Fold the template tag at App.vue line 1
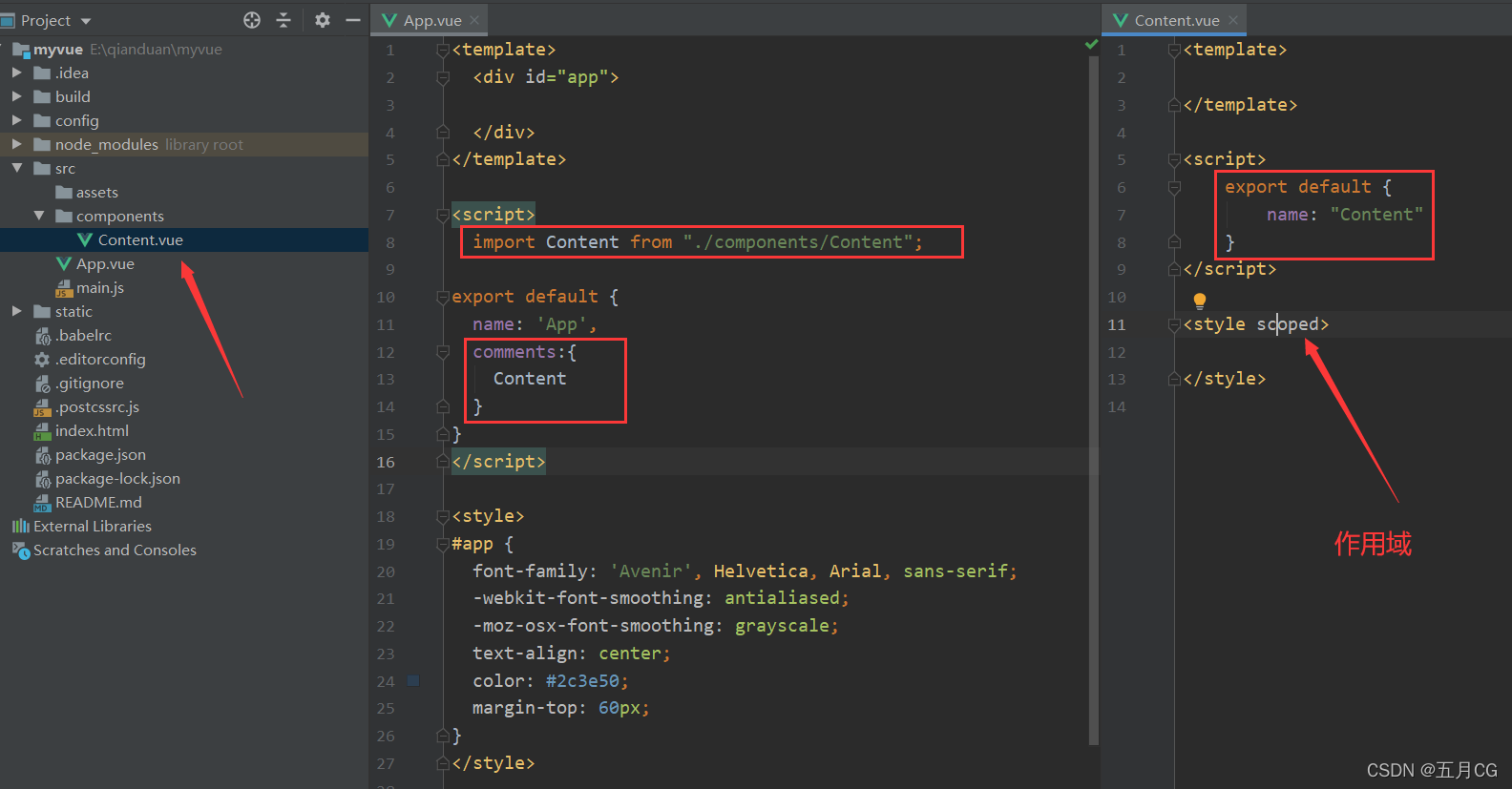Viewport: 1512px width, 789px height. tap(443, 50)
